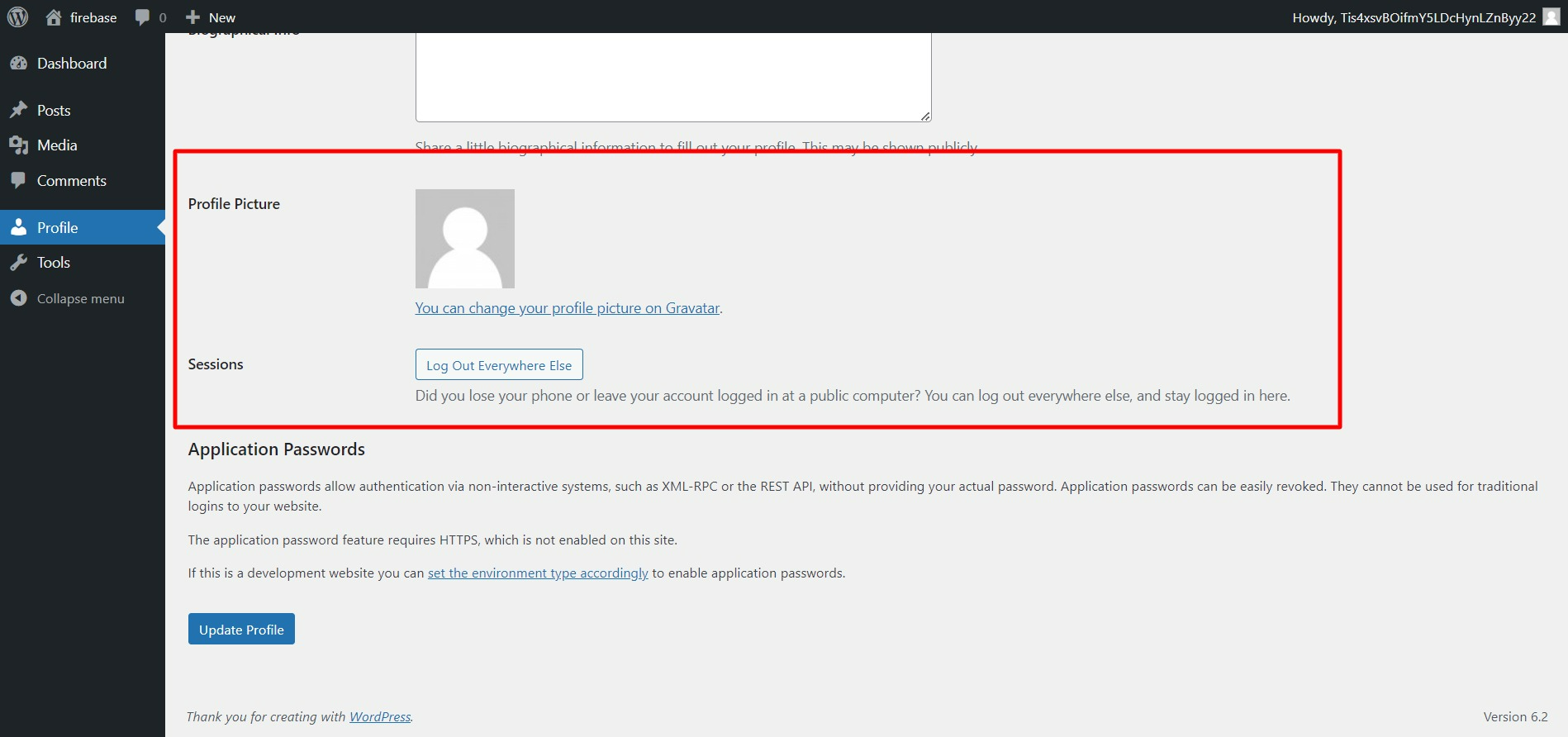The height and width of the screenshot is (737, 1568).
Task: Click the HTTPS not enabled notice text
Action: [433, 540]
